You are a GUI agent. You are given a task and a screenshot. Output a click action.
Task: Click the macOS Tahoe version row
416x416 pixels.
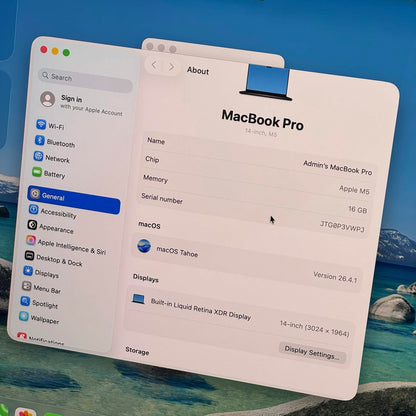point(247,263)
